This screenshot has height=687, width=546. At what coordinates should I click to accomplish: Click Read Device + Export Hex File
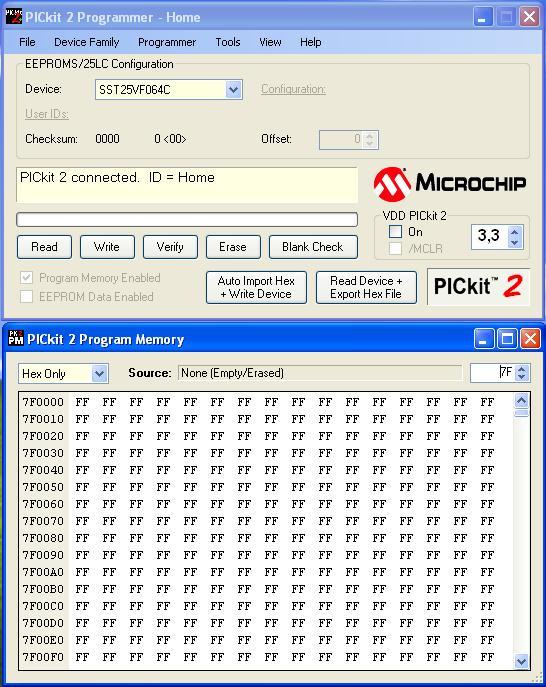(x=366, y=287)
